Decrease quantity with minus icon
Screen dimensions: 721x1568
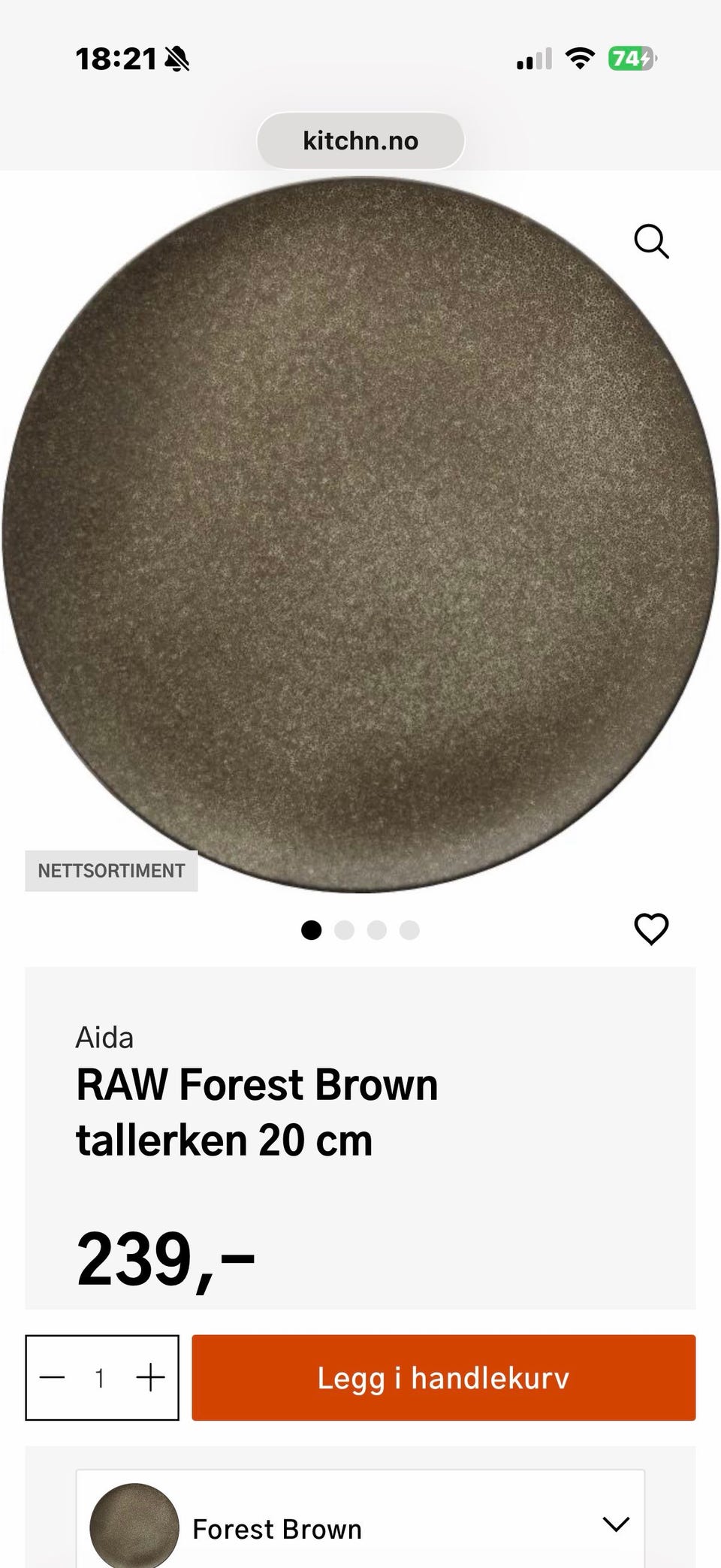click(x=53, y=1378)
